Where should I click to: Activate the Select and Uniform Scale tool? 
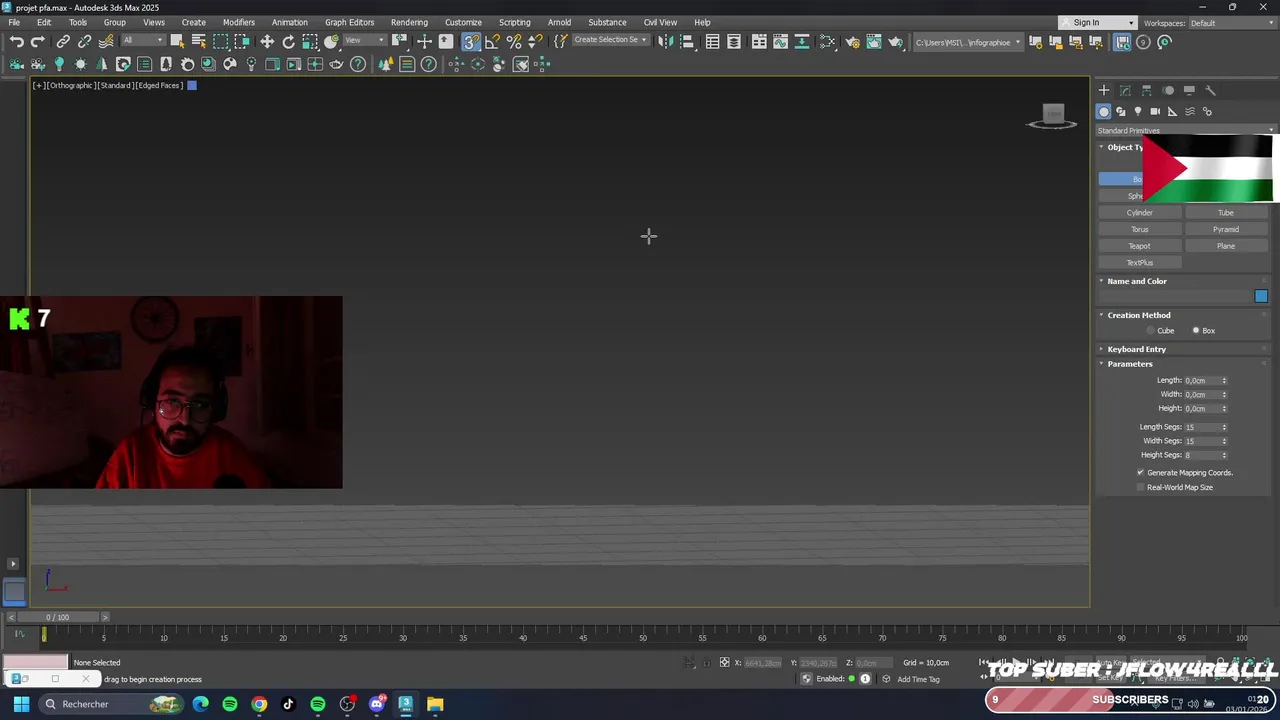pyautogui.click(x=310, y=42)
